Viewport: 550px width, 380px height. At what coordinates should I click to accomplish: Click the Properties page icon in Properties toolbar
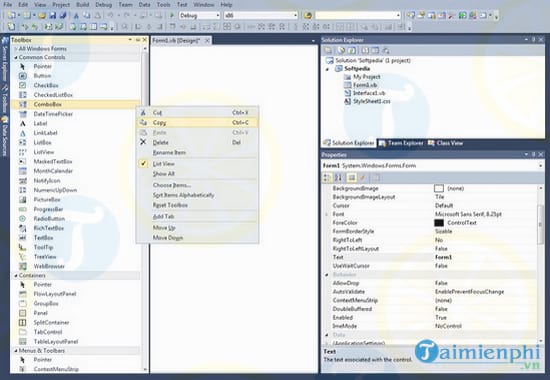pyautogui.click(x=351, y=178)
